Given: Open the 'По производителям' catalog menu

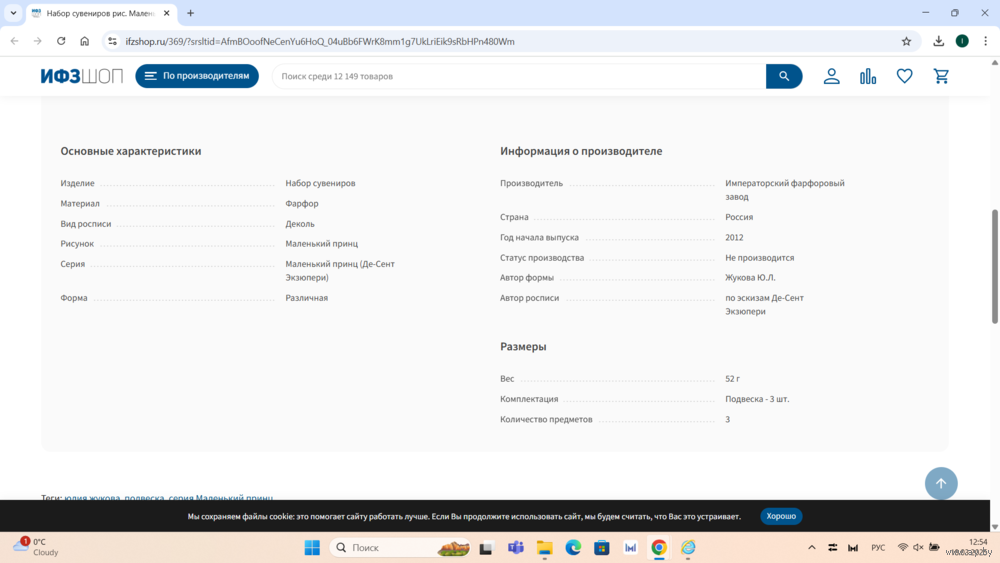Looking at the screenshot, I should pyautogui.click(x=197, y=76).
